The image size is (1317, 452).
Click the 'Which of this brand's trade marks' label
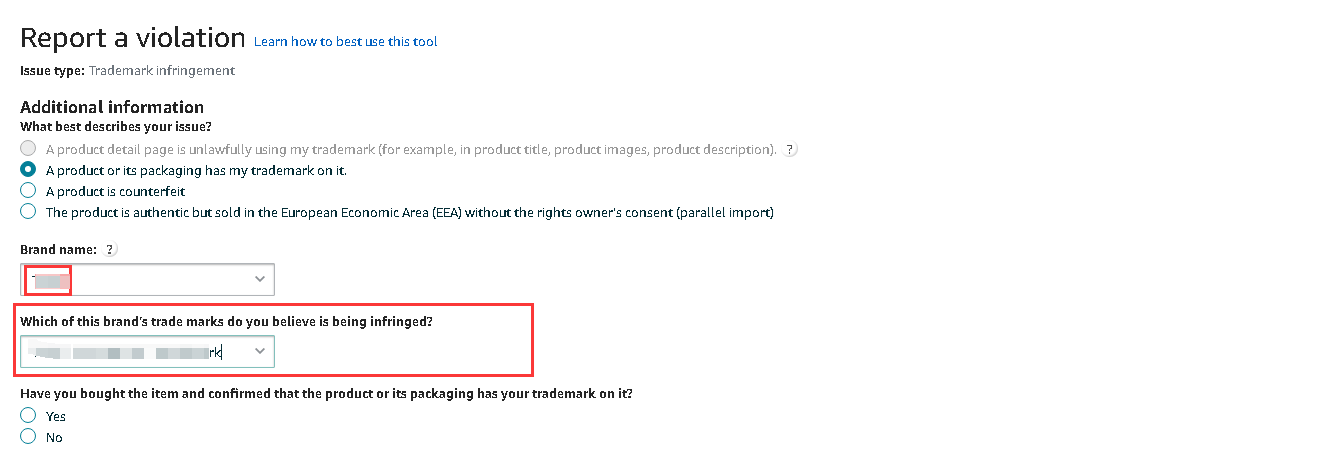pyautogui.click(x=227, y=322)
